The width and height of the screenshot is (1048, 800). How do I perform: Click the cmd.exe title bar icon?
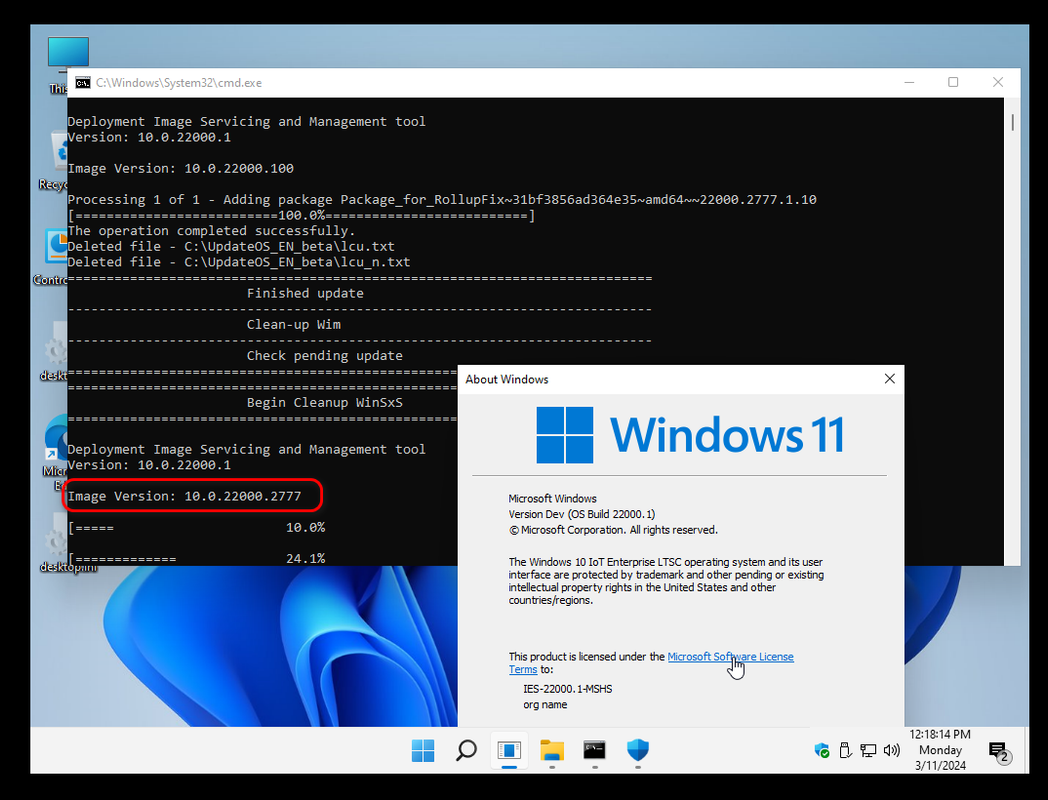pyautogui.click(x=83, y=82)
